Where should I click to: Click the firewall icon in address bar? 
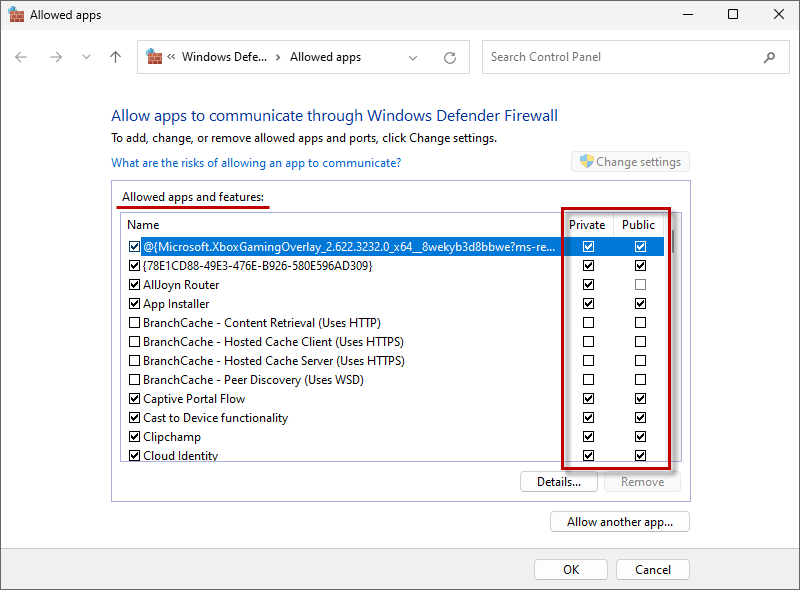154,56
